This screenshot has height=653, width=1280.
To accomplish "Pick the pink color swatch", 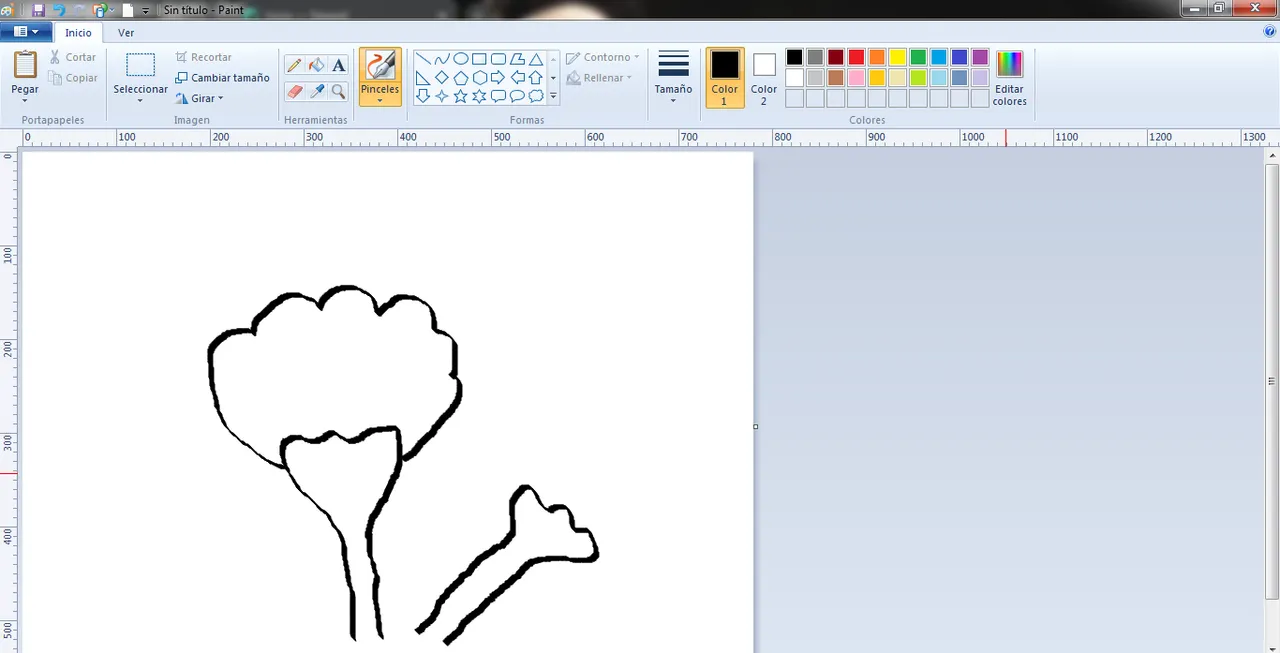I will click(x=856, y=78).
